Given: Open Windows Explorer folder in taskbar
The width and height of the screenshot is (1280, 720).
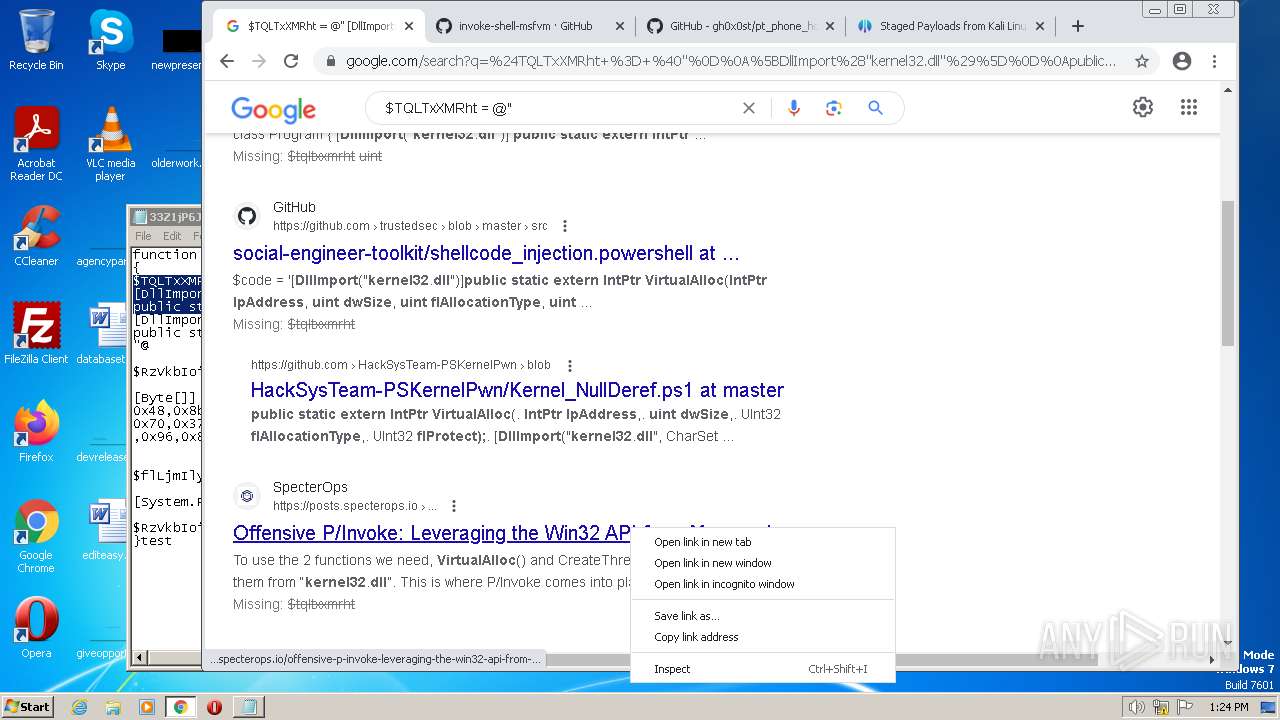Looking at the screenshot, I should (113, 707).
